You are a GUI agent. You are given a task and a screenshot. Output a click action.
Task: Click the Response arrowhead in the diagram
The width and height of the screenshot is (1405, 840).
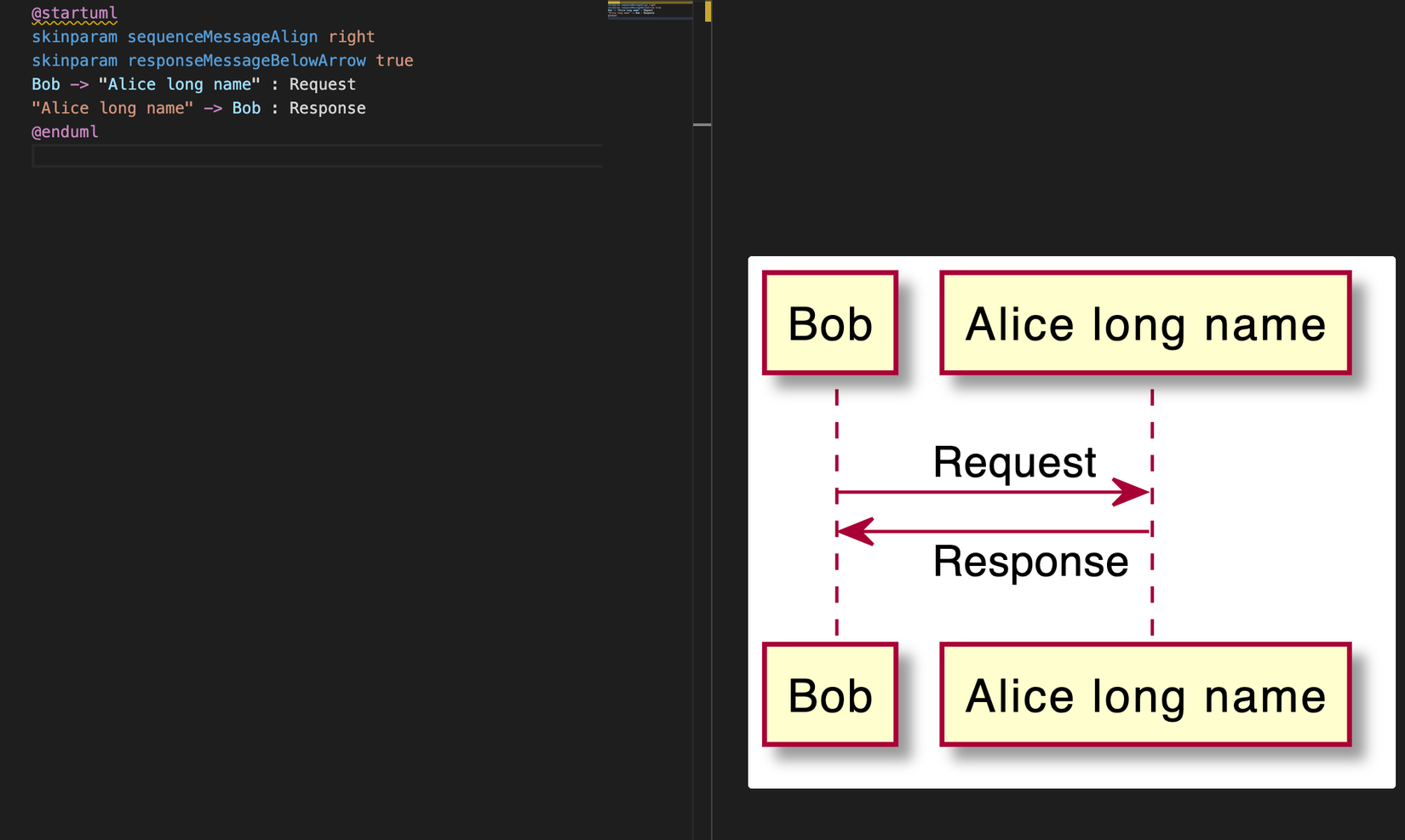pyautogui.click(x=856, y=531)
